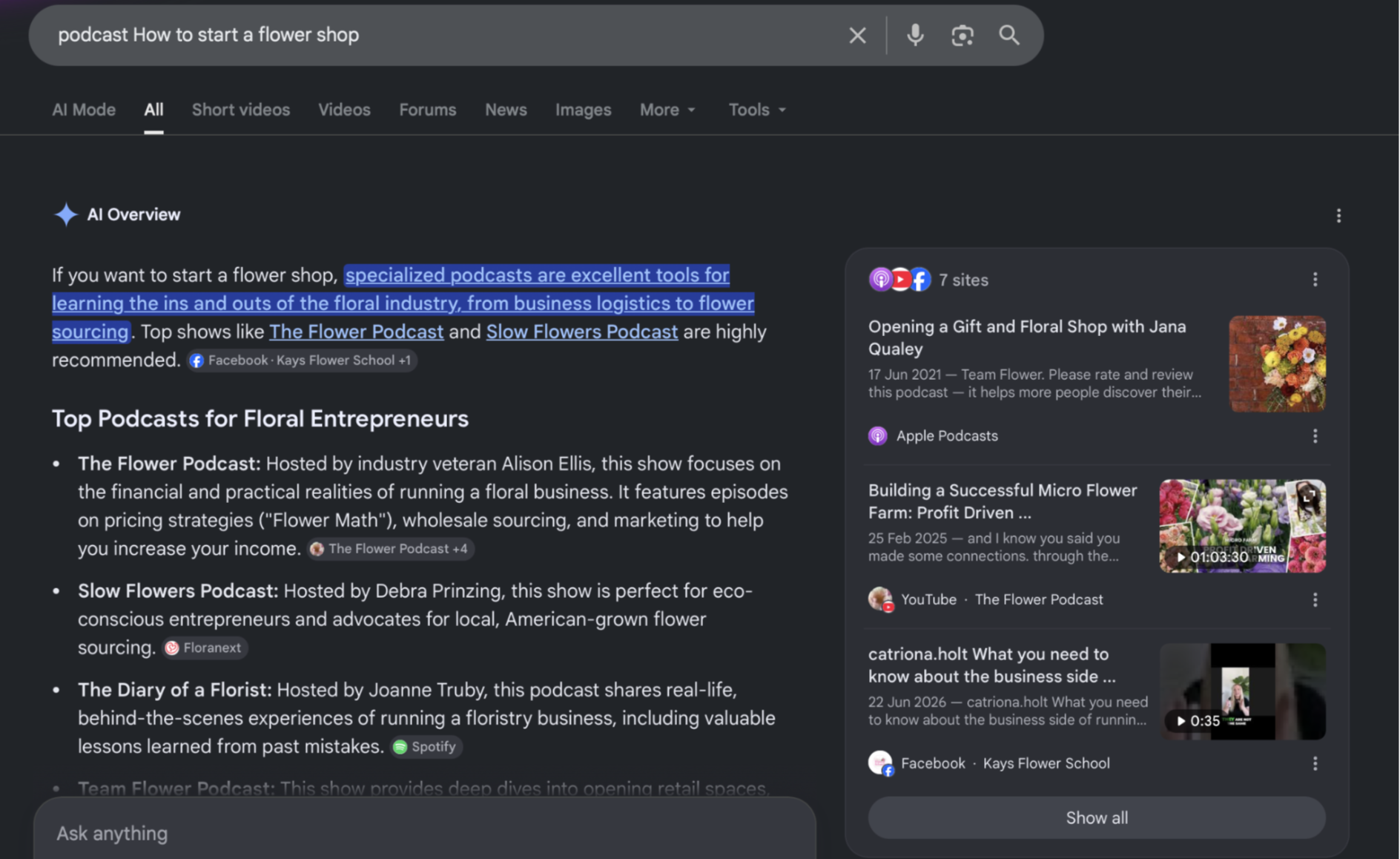1400x859 pixels.
Task: Start voice search with microphone icon
Action: pyautogui.click(x=915, y=35)
